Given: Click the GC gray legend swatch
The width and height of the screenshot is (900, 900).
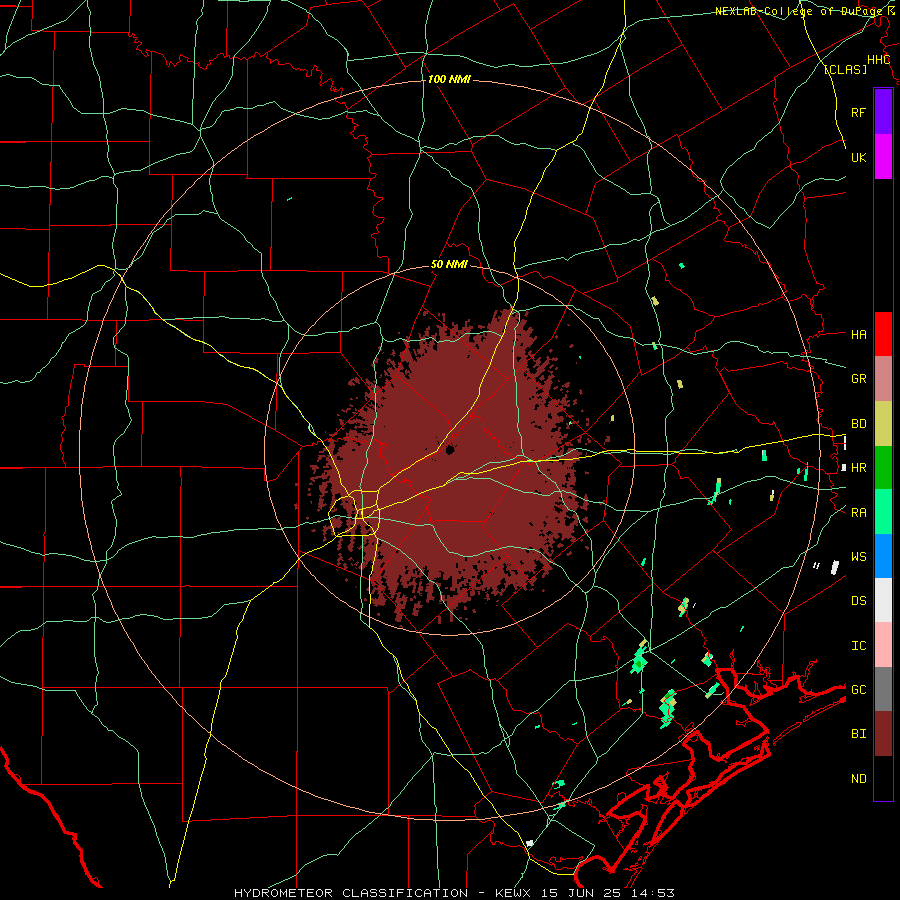Looking at the screenshot, I should [883, 689].
